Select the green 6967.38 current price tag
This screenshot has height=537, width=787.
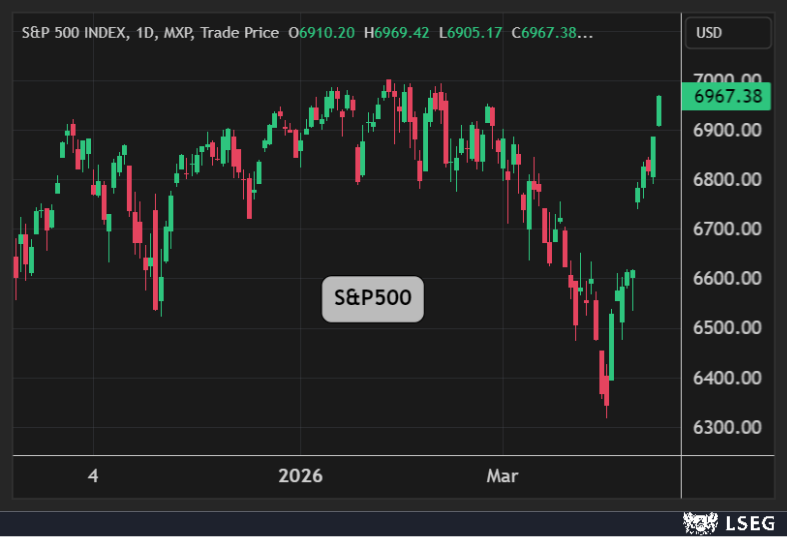click(x=728, y=97)
